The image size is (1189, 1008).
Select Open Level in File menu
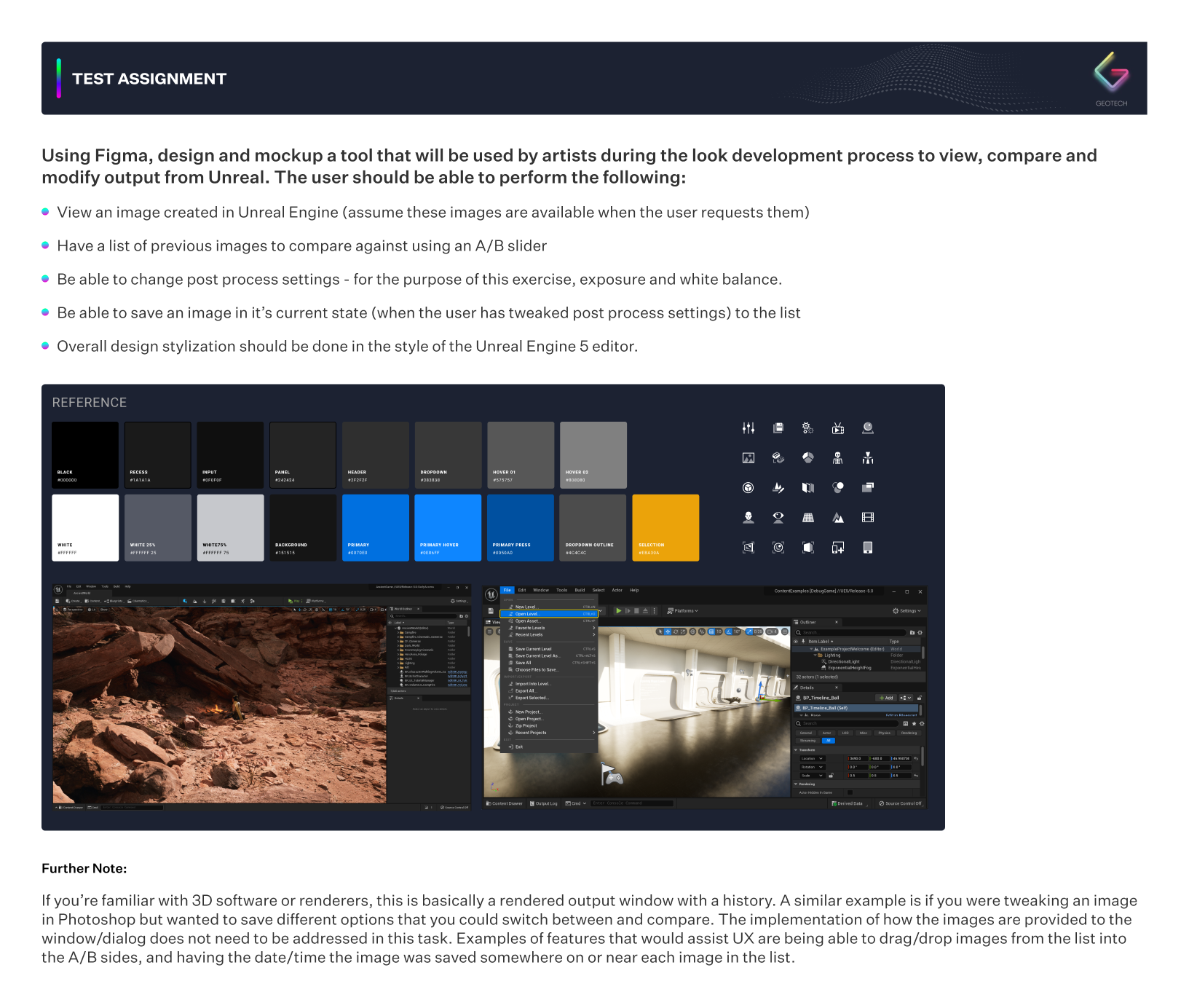549,614
